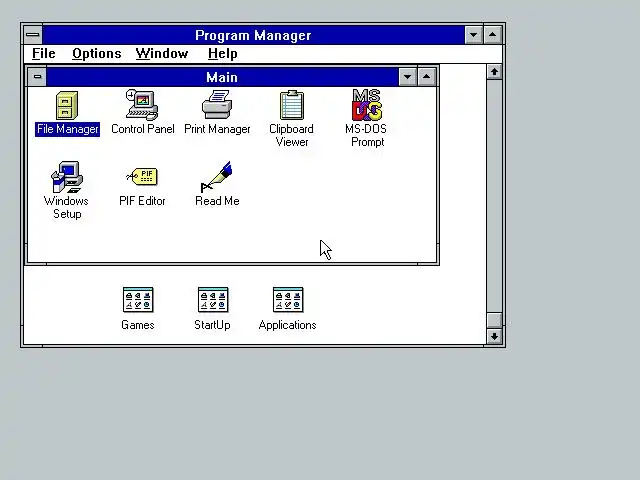Select the StartUp group icon
This screenshot has width=640, height=480.
click(213, 300)
